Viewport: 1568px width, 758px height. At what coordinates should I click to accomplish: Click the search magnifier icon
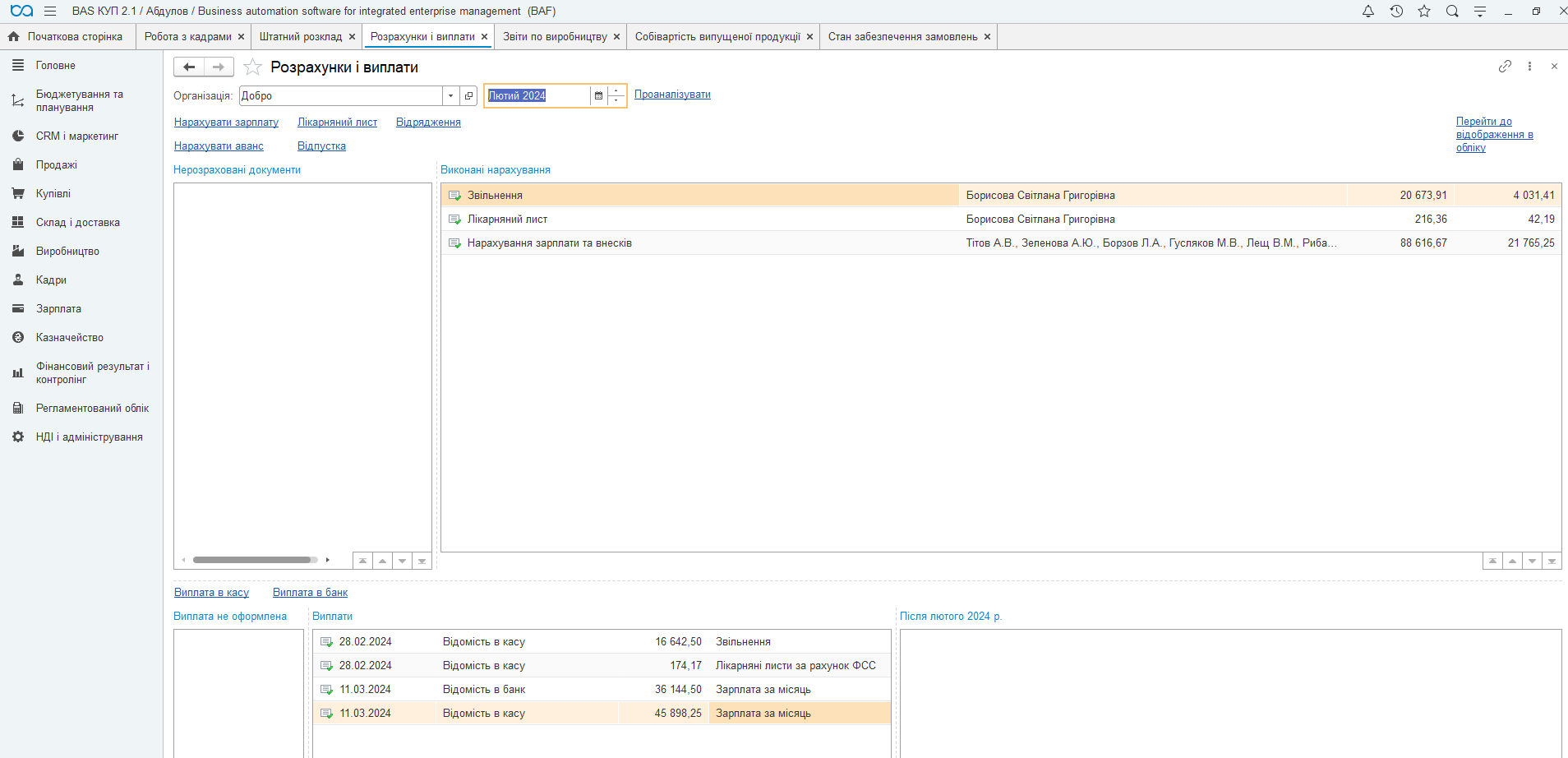(x=1452, y=12)
